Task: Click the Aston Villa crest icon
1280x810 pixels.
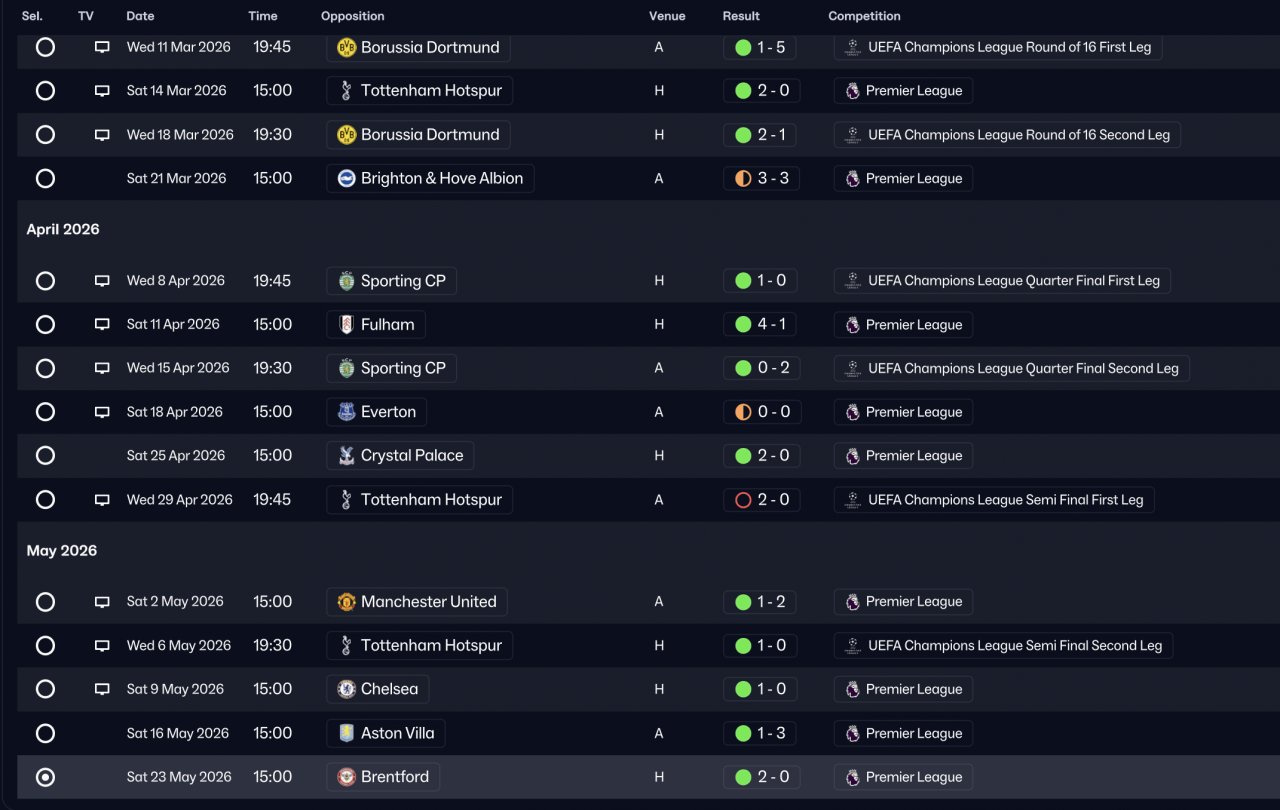Action: pos(346,733)
